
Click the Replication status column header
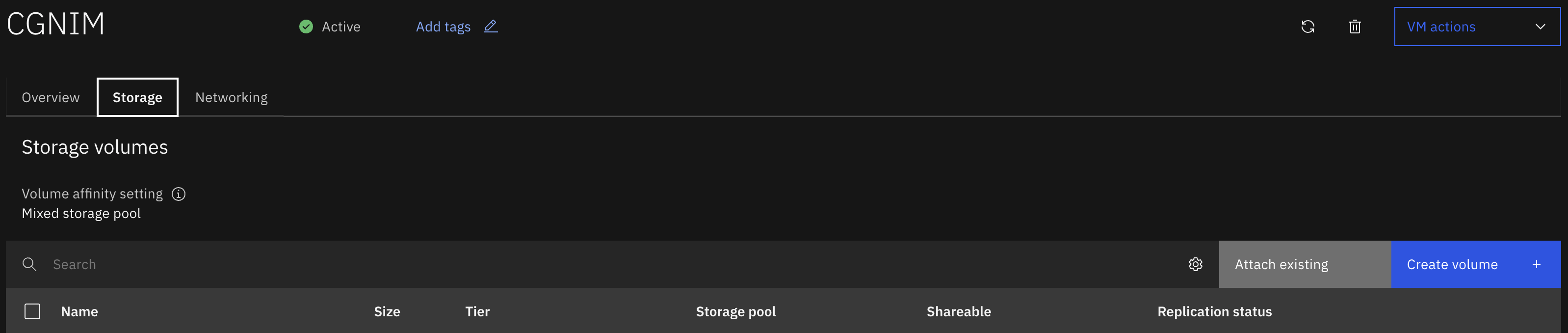1214,312
